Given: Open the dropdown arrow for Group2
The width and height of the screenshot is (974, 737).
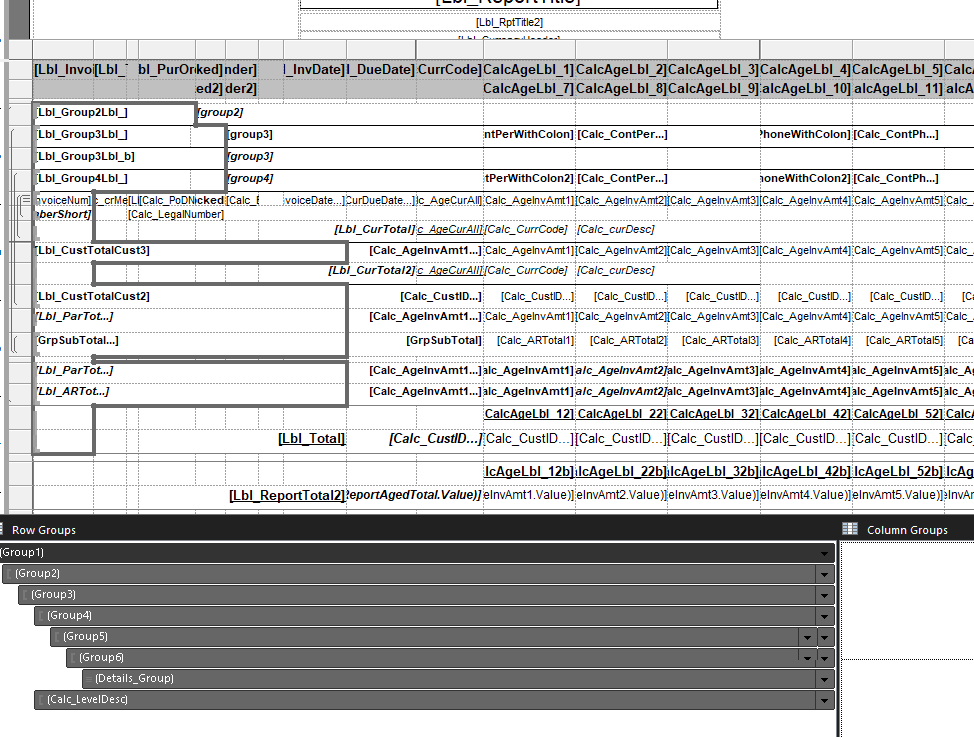Looking at the screenshot, I should pyautogui.click(x=824, y=574).
